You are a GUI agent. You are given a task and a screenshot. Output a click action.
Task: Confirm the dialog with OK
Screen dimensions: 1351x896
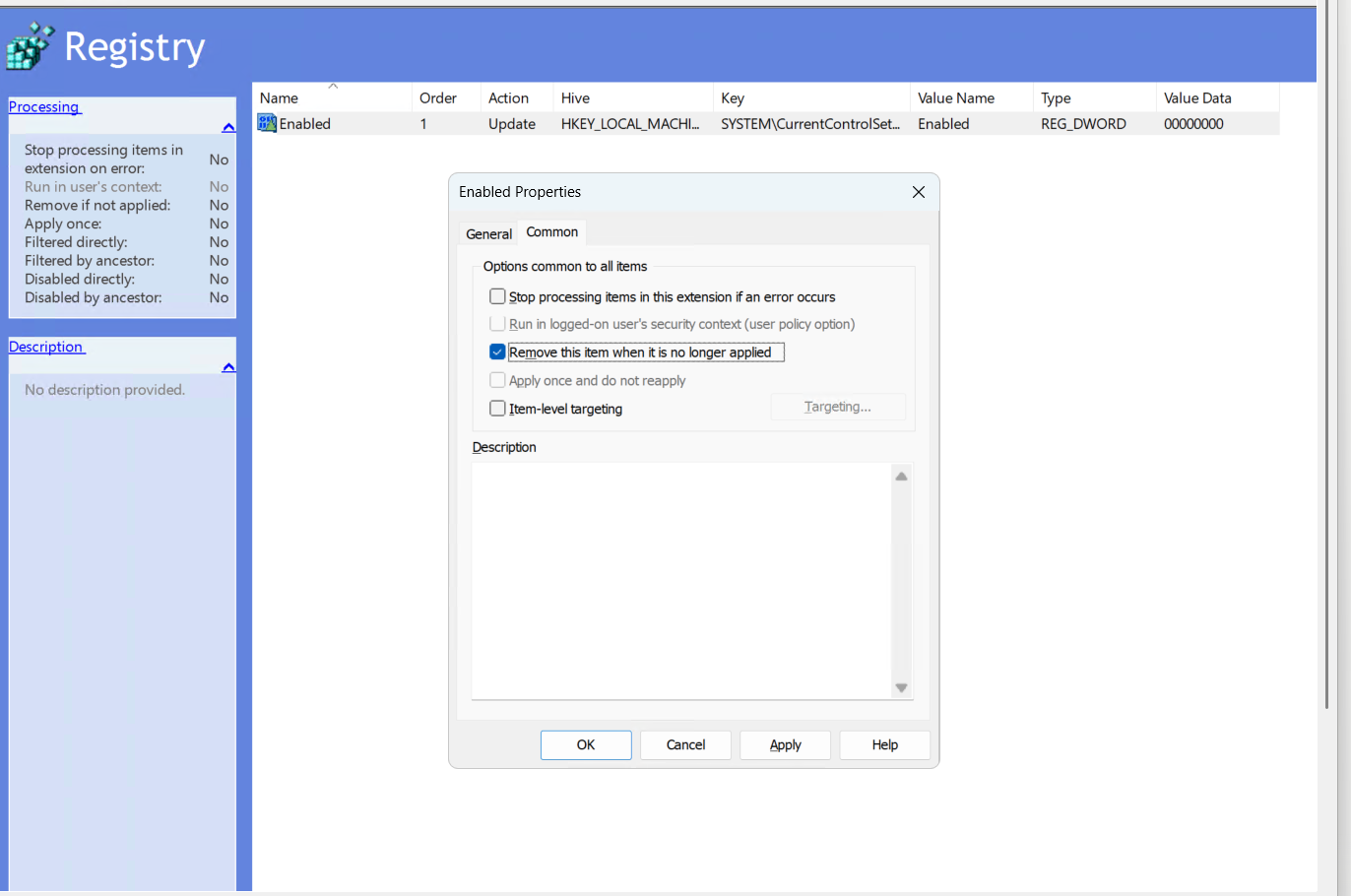tap(586, 745)
